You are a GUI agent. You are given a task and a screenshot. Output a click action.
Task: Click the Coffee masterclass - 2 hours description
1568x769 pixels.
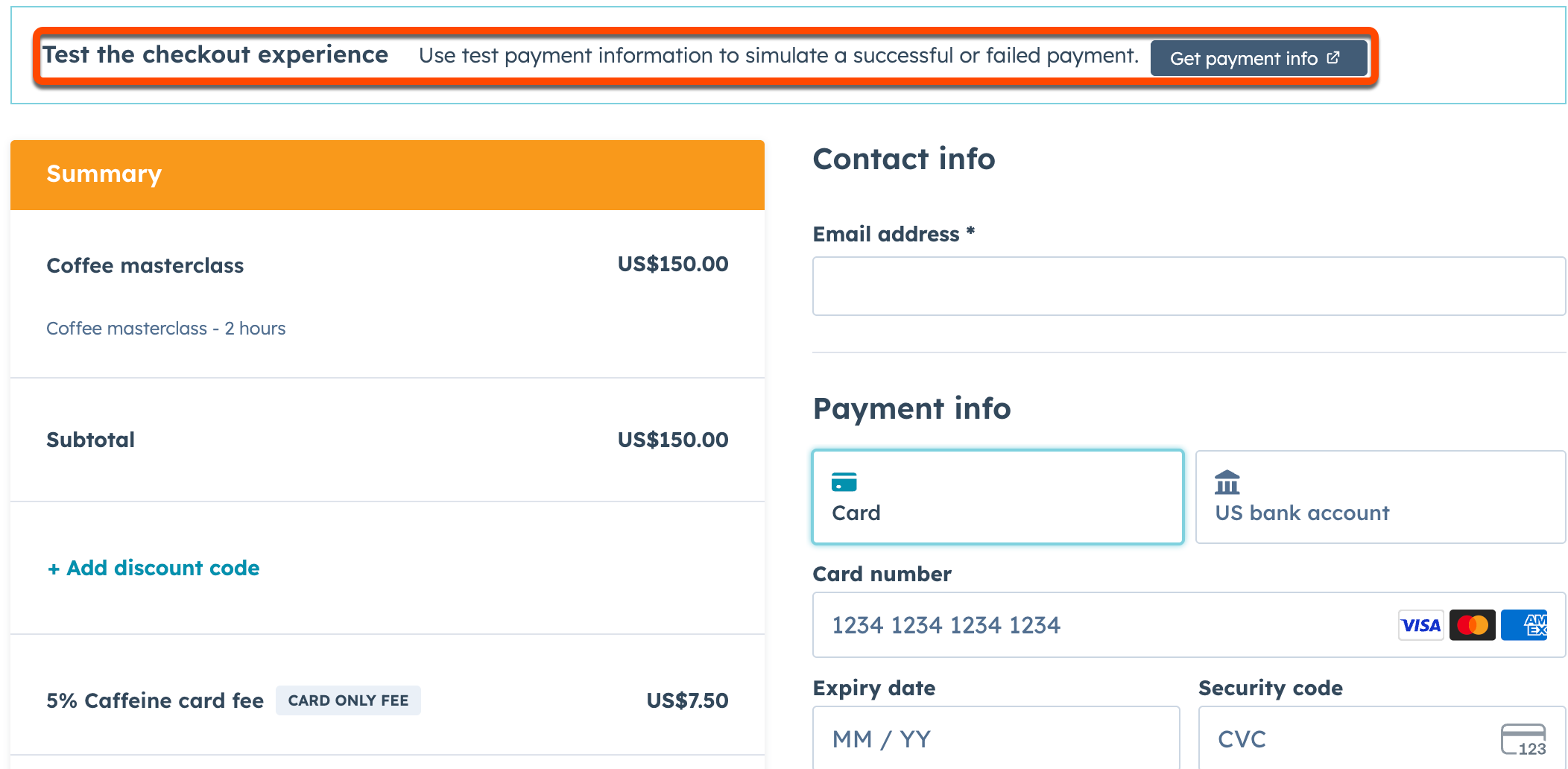tap(166, 329)
